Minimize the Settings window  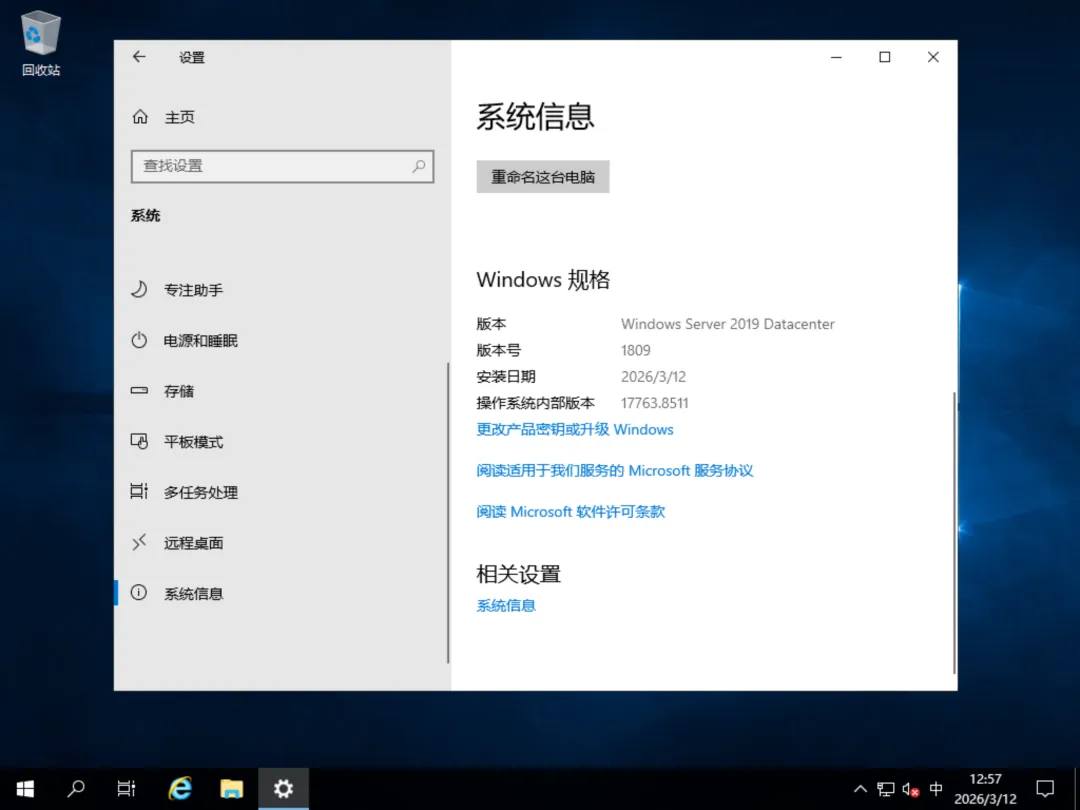[836, 57]
